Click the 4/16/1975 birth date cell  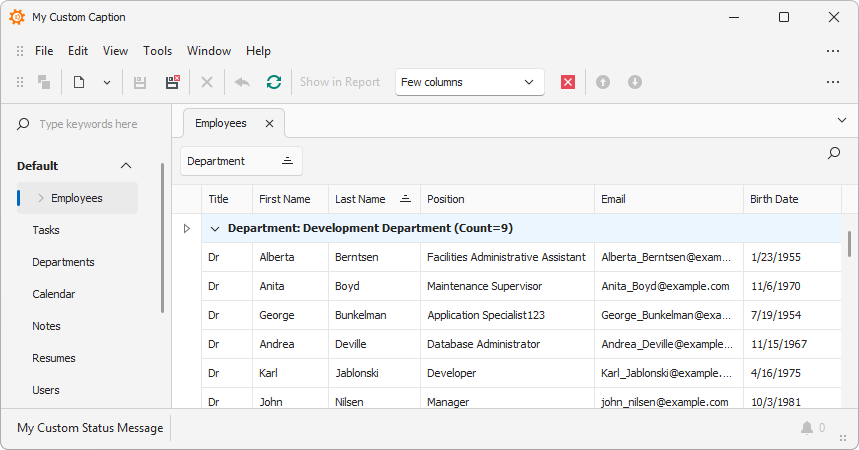tap(792, 373)
